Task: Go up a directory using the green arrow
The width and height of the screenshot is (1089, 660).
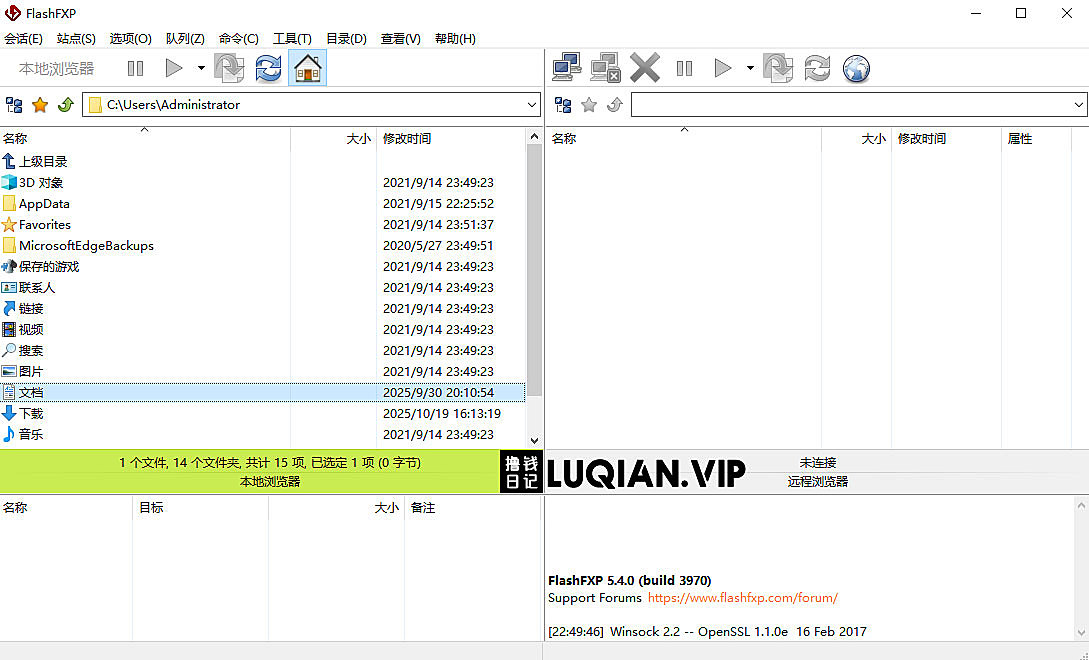Action: [x=65, y=104]
